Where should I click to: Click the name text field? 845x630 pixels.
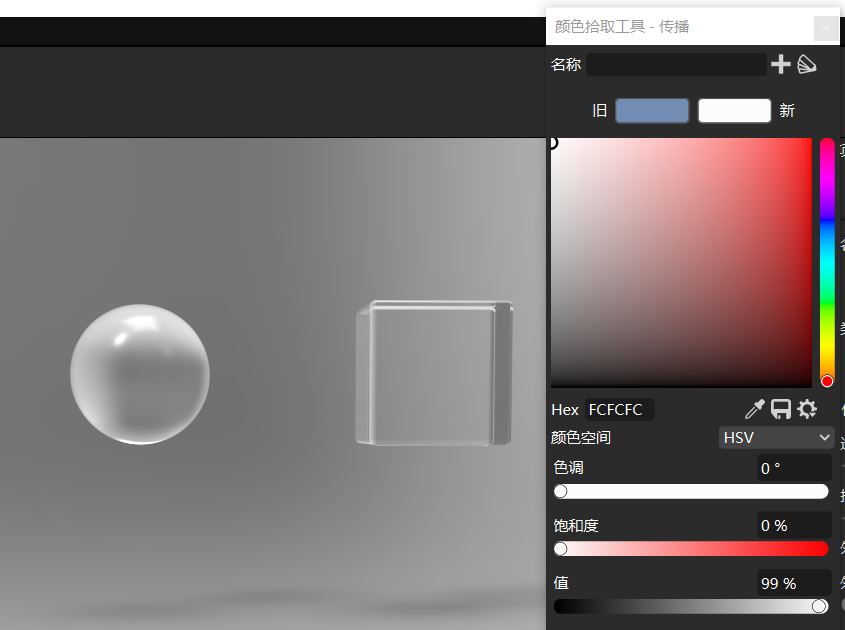point(676,65)
